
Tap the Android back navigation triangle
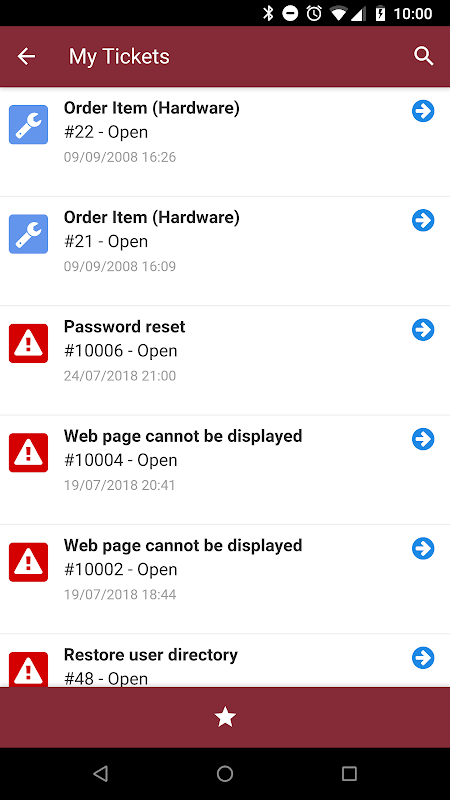pyautogui.click(x=101, y=774)
